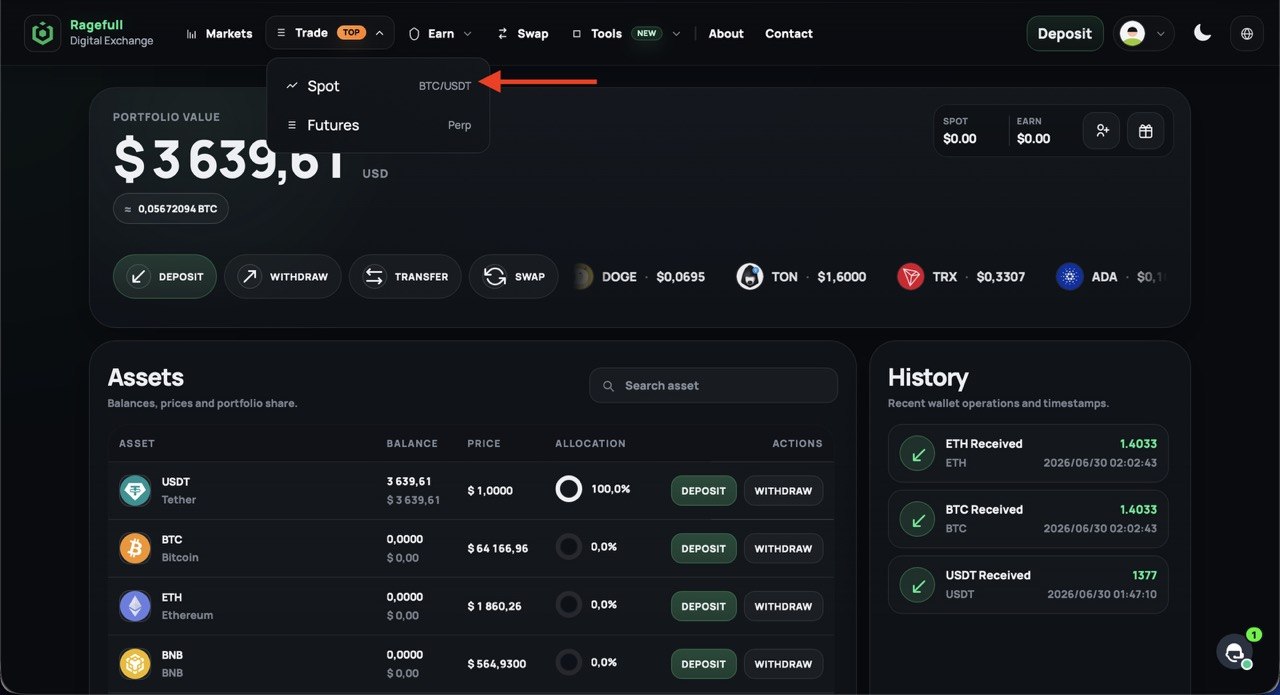Screen dimensions: 1280x695
Task: Deposit into BNB row
Action: point(704,664)
